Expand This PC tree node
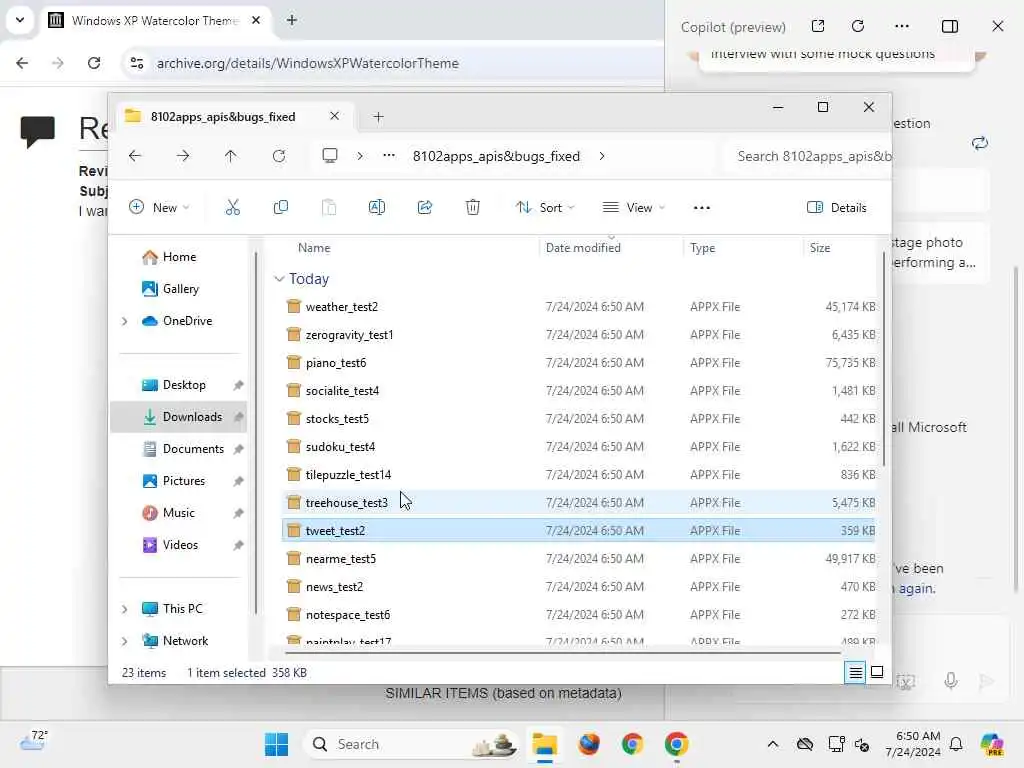1024x768 pixels. [x=125, y=609]
